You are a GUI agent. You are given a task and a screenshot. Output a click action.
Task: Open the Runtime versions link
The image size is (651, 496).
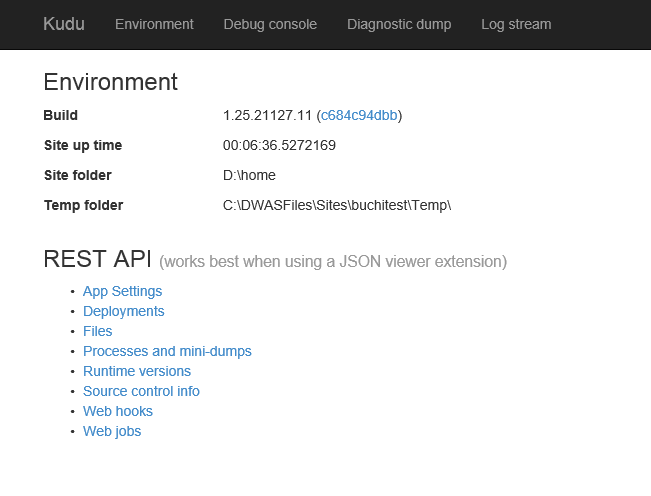[x=136, y=371]
